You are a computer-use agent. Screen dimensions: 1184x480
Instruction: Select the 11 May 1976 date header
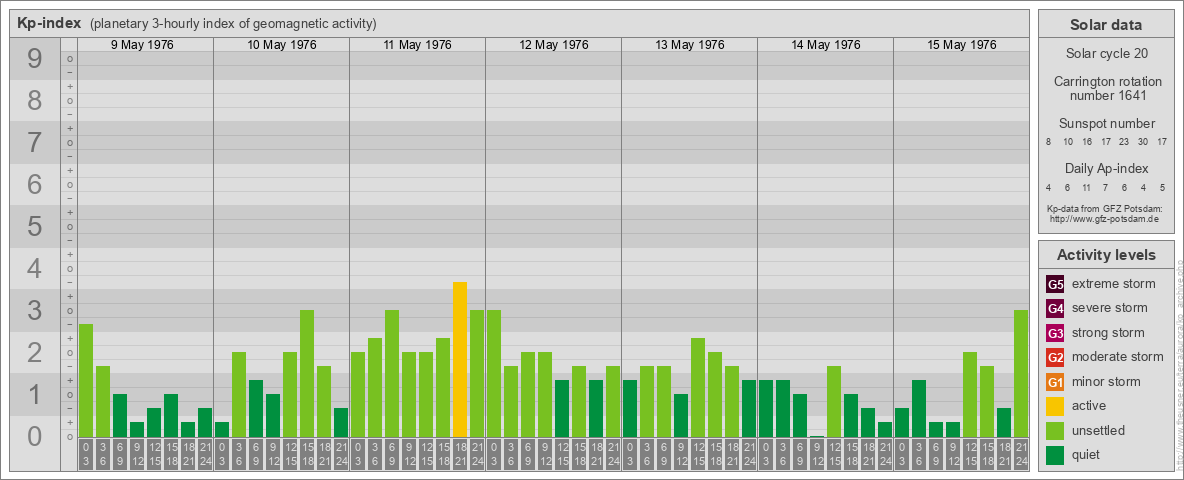[418, 45]
